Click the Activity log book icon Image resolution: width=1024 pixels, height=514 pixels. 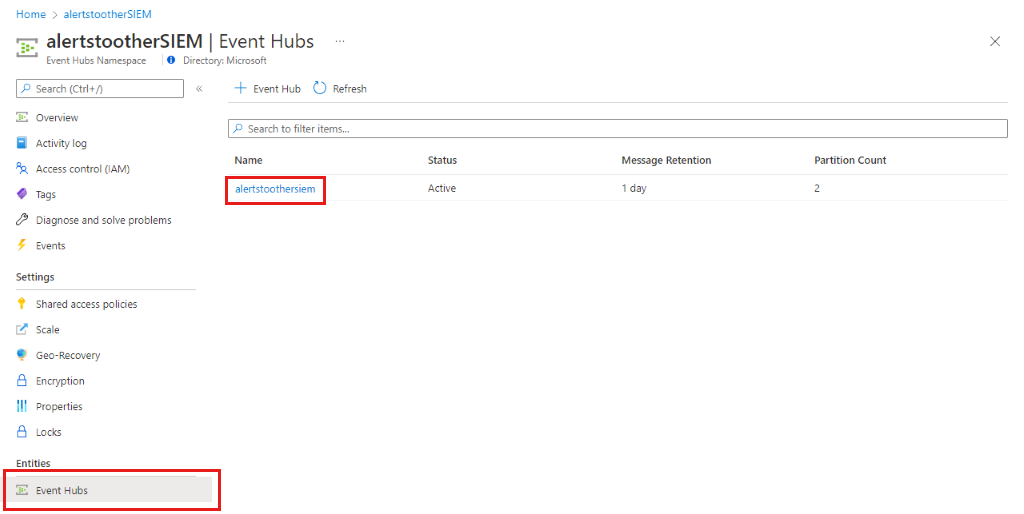[x=22, y=143]
